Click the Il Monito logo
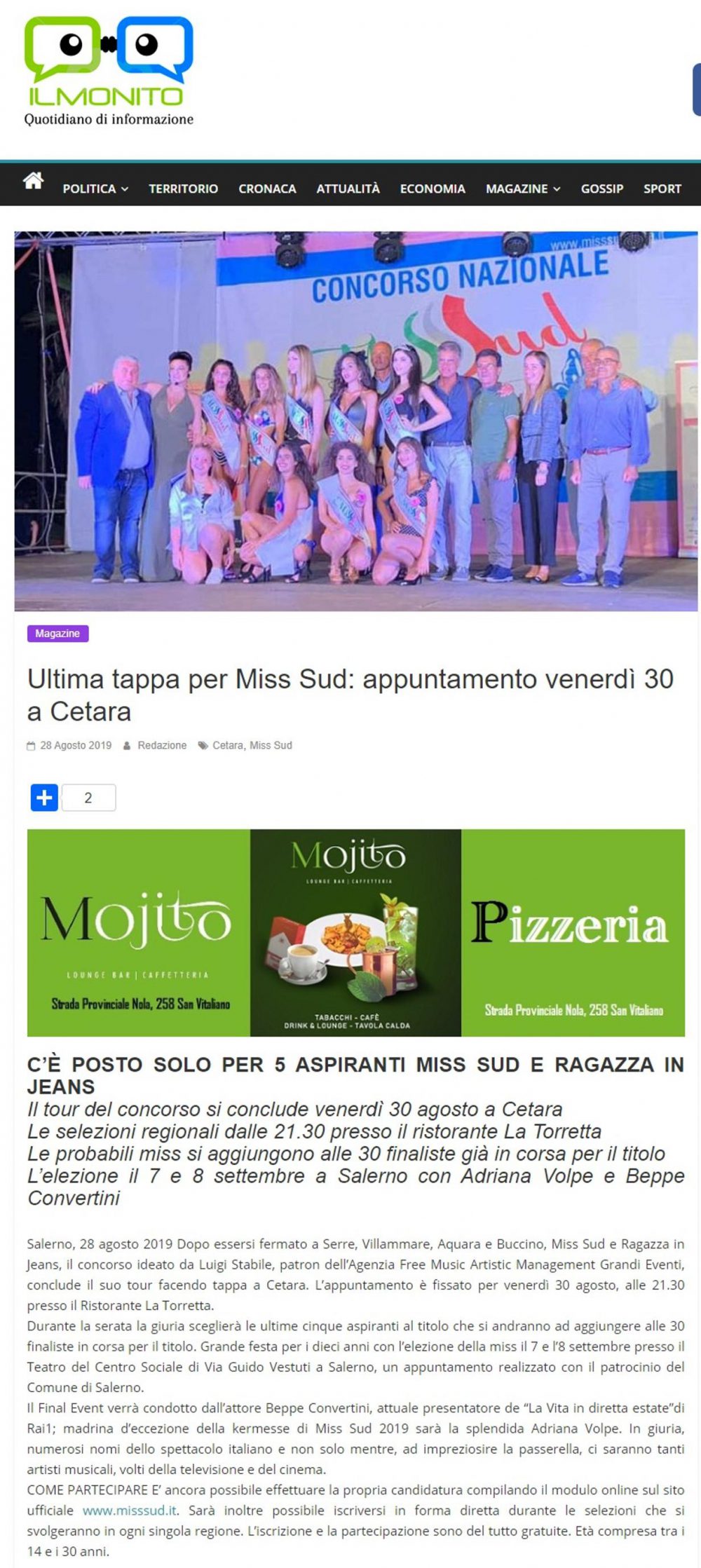The height and width of the screenshot is (1568, 701). [x=109, y=71]
